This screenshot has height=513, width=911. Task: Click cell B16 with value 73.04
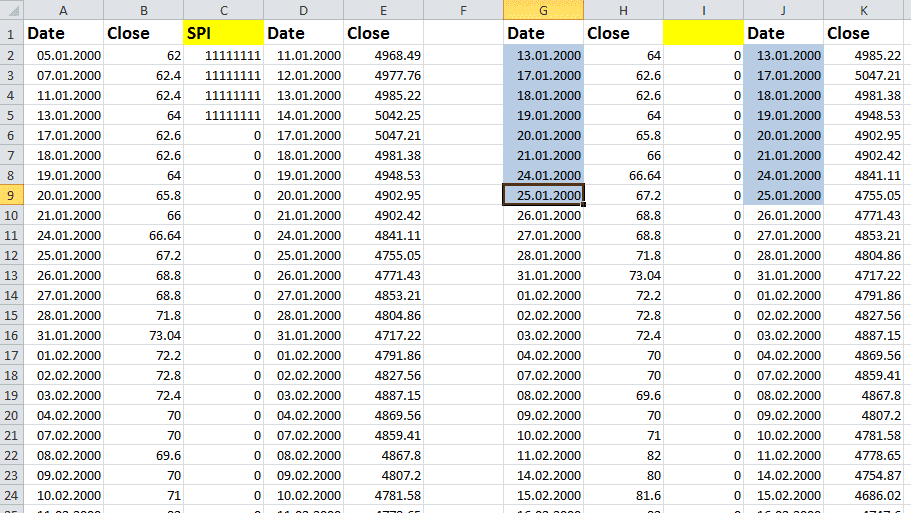143,335
